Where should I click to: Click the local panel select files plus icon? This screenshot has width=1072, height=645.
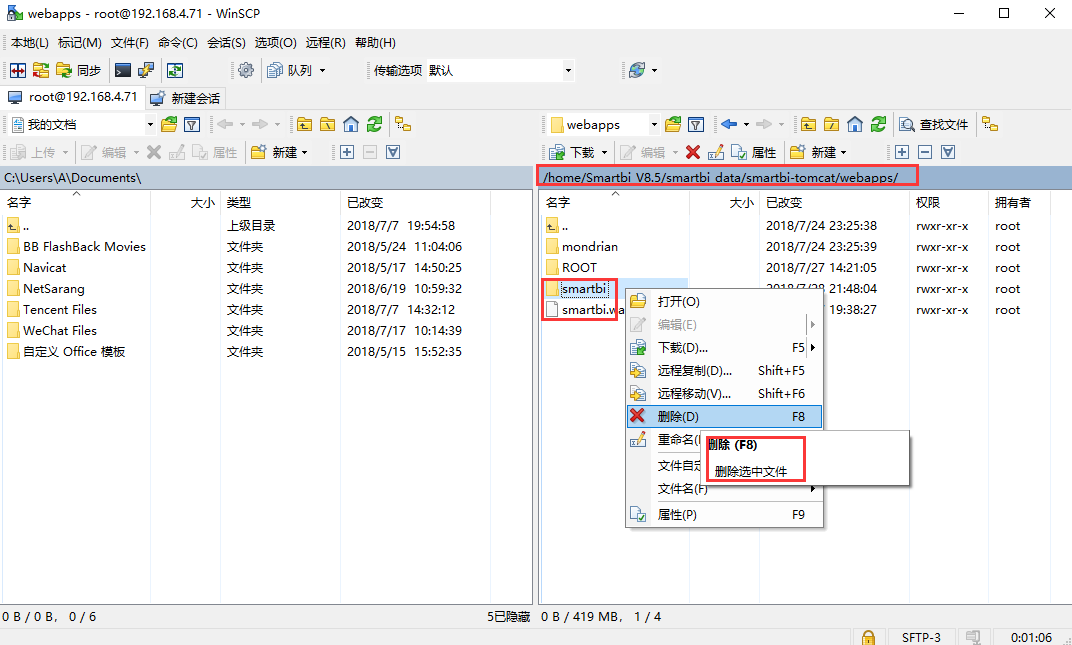[x=347, y=152]
